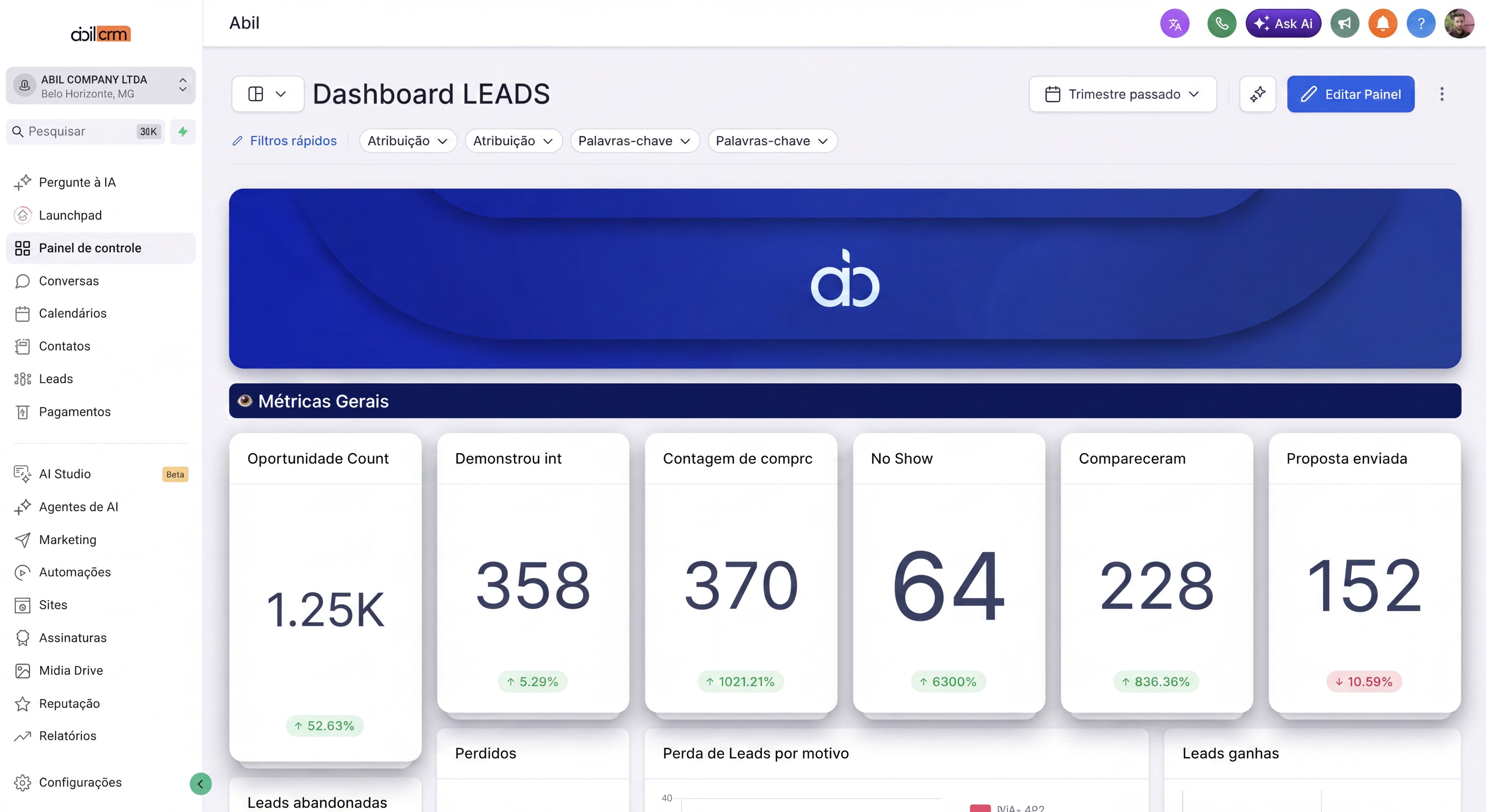Open the Trimestre passado date range dropdown
The width and height of the screenshot is (1486, 812).
(x=1123, y=94)
